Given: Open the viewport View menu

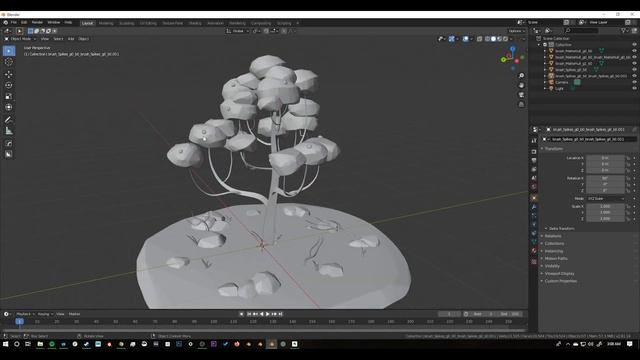Looking at the screenshot, I should click(44, 39).
